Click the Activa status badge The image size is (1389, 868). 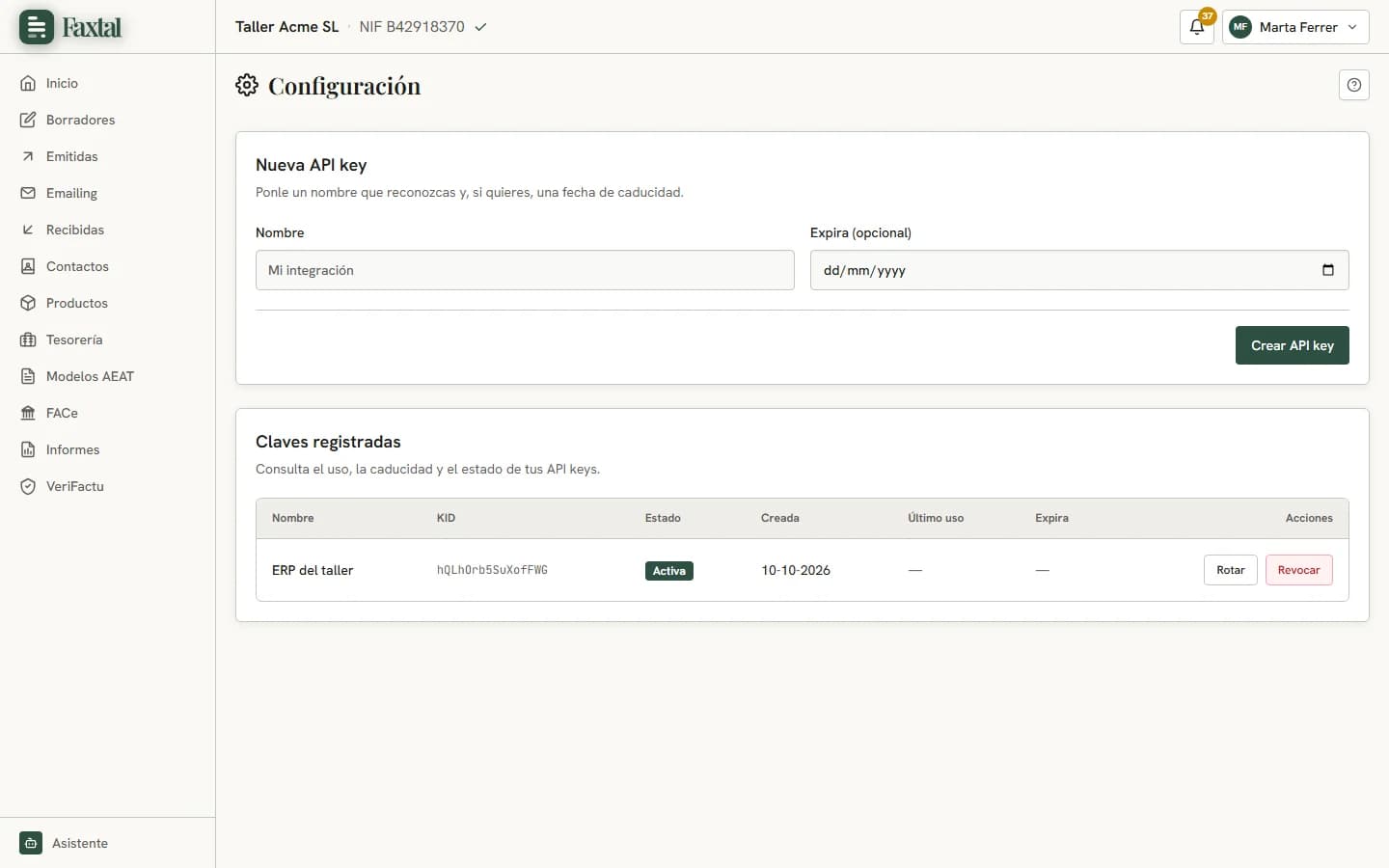click(669, 571)
